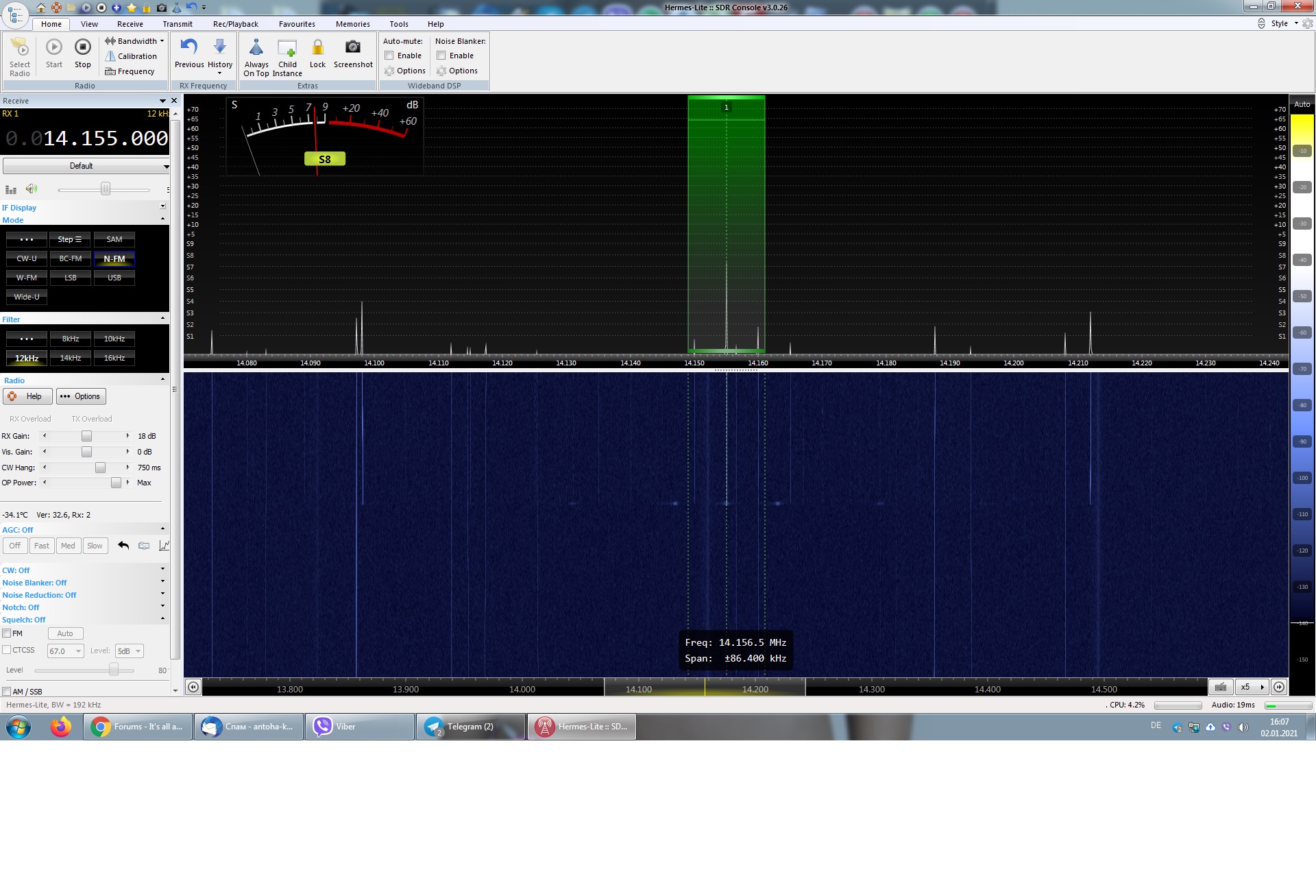The height and width of the screenshot is (896, 1316).
Task: Click the Lock padlock icon
Action: (317, 48)
